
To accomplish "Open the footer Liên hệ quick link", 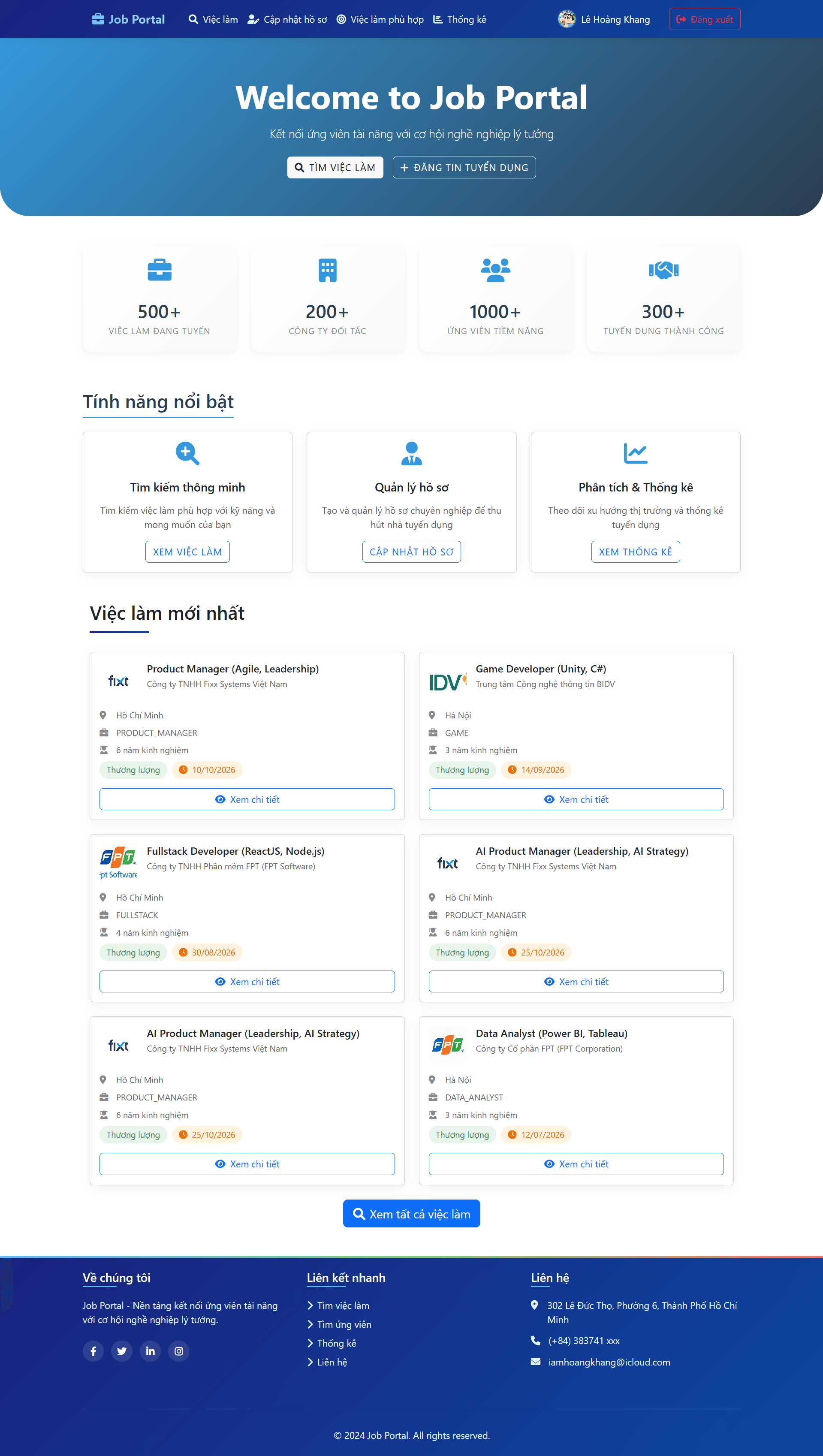I will click(327, 1362).
